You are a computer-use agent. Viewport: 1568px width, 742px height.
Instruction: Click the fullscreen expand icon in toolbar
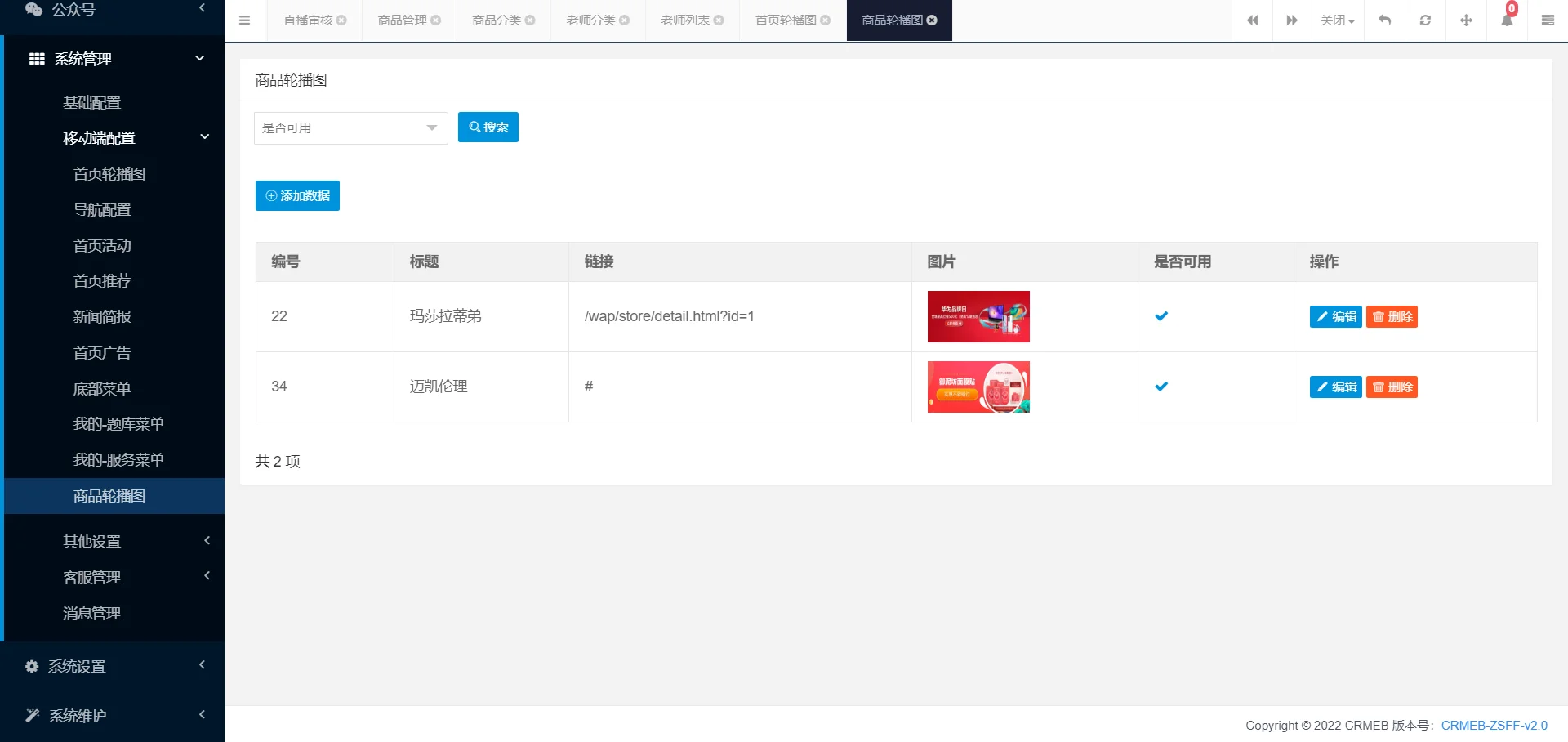pos(1466,20)
